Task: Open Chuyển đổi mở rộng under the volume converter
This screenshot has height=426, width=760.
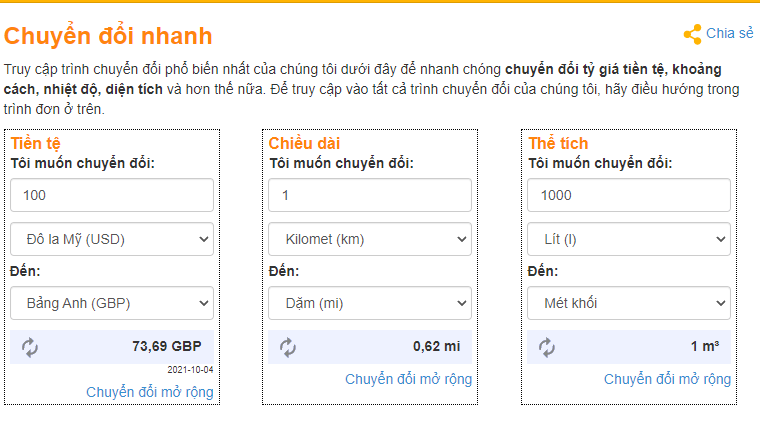Action: [x=667, y=379]
